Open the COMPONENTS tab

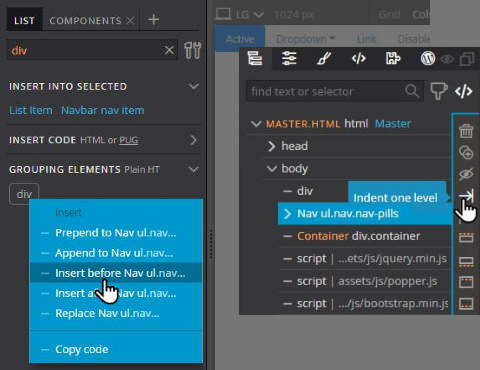click(x=85, y=21)
